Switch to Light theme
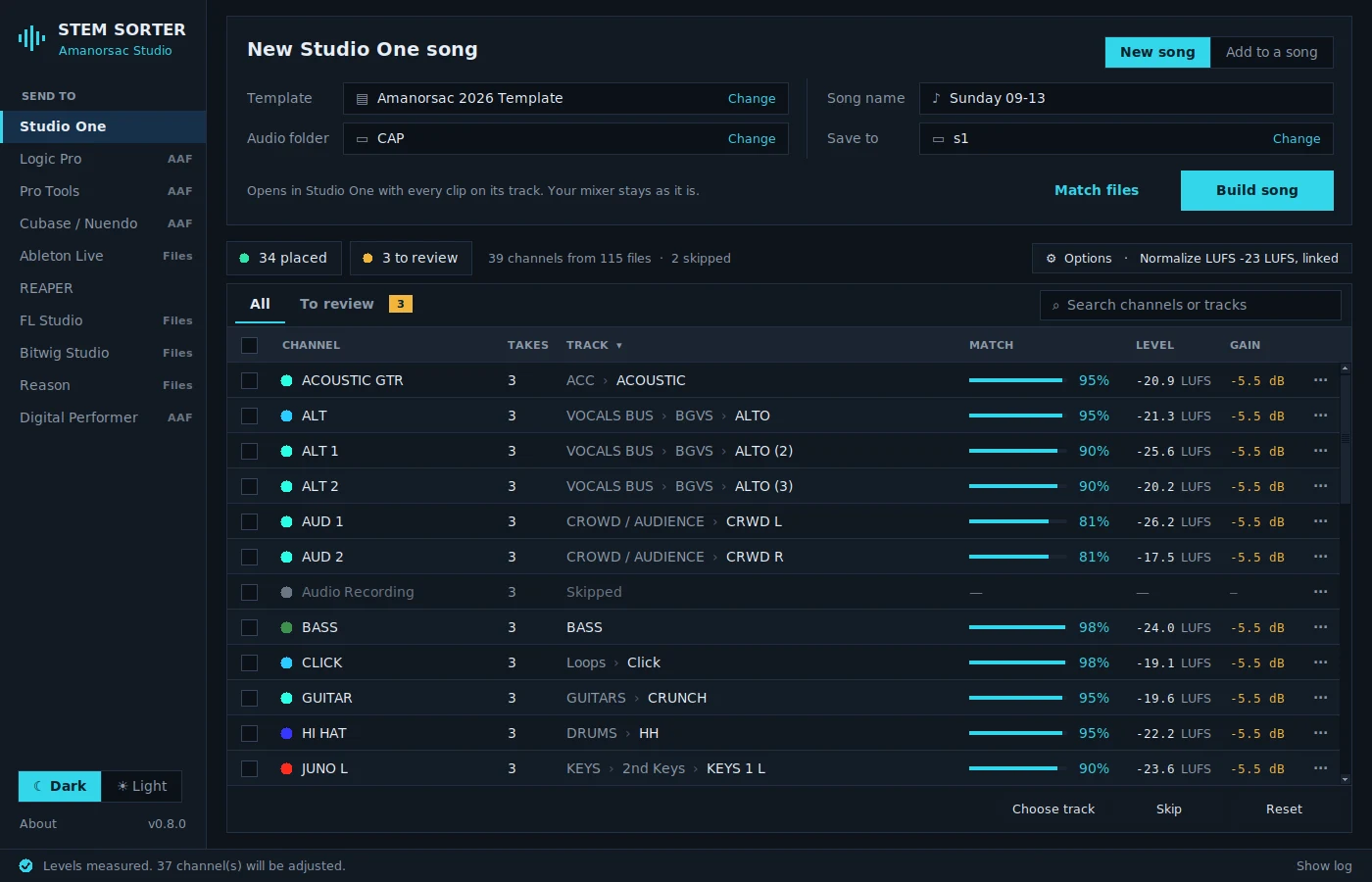The image size is (1372, 882). (142, 786)
